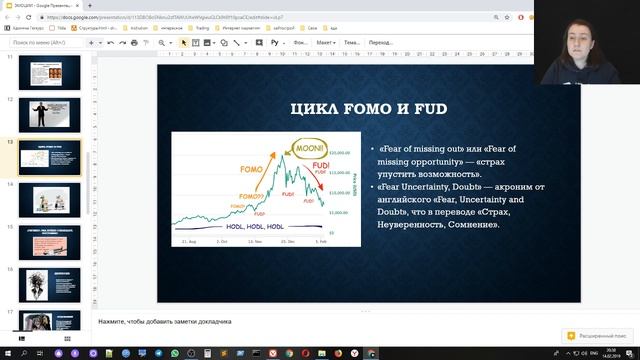Switch to grid view icon
The width and height of the screenshot is (640, 360).
pyautogui.click(x=67, y=339)
